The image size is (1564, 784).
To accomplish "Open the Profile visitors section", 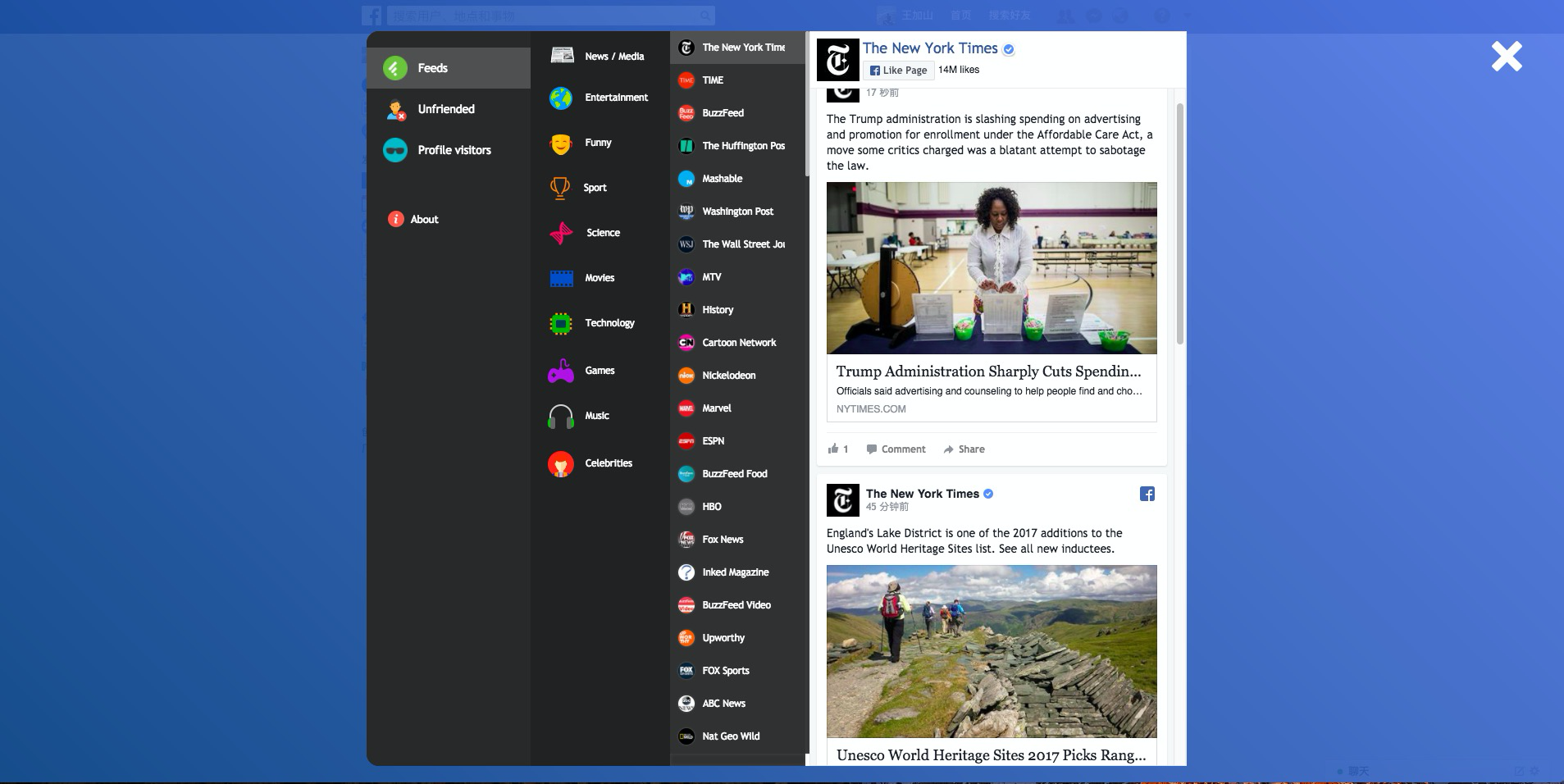I will tap(449, 150).
